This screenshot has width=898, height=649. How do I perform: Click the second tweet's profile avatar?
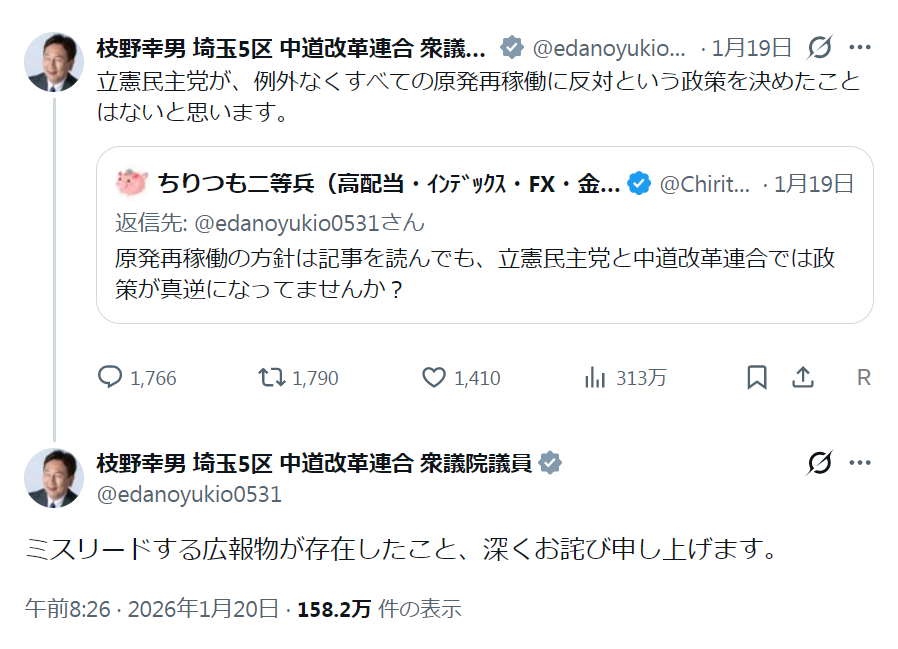pos(54,478)
